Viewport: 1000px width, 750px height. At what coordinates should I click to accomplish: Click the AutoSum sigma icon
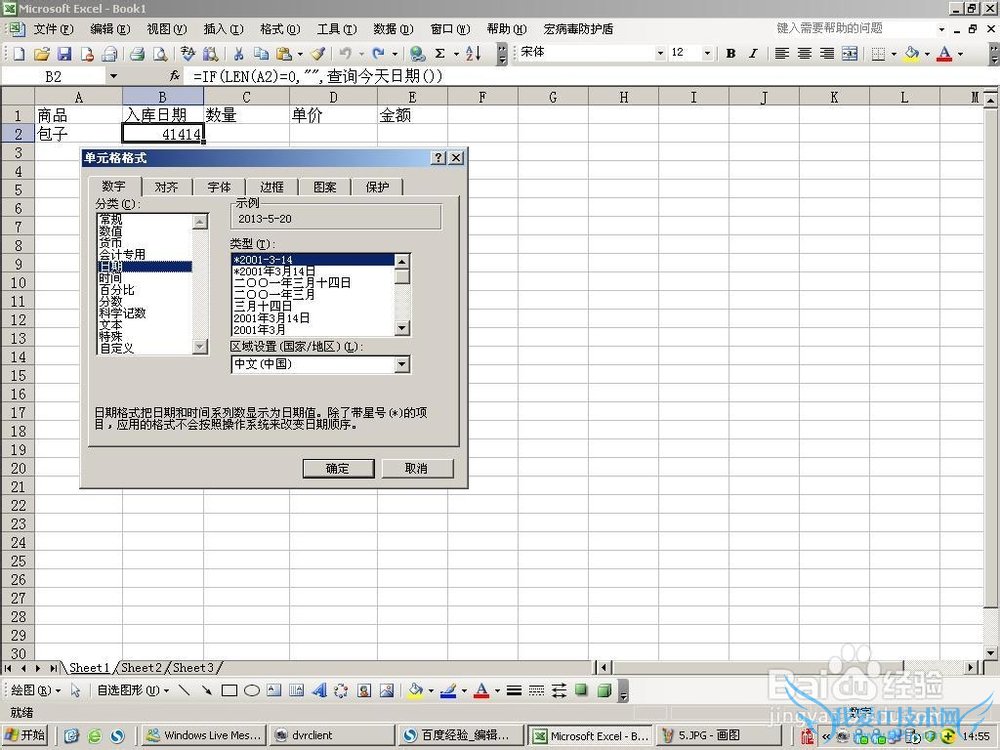tap(439, 53)
